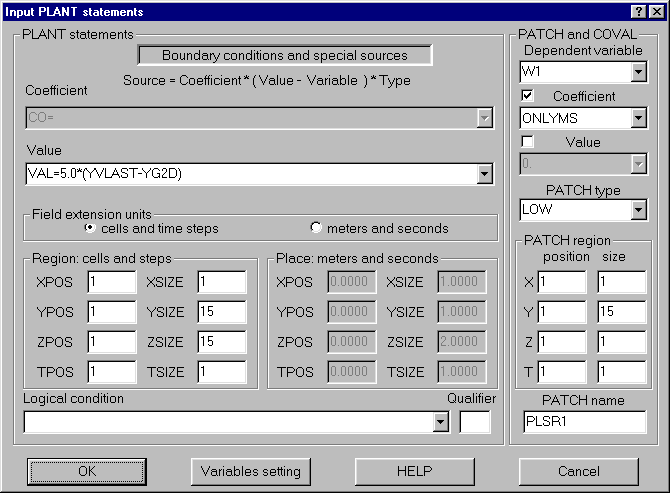Open the Logical condition dropdown arrow

point(441,423)
